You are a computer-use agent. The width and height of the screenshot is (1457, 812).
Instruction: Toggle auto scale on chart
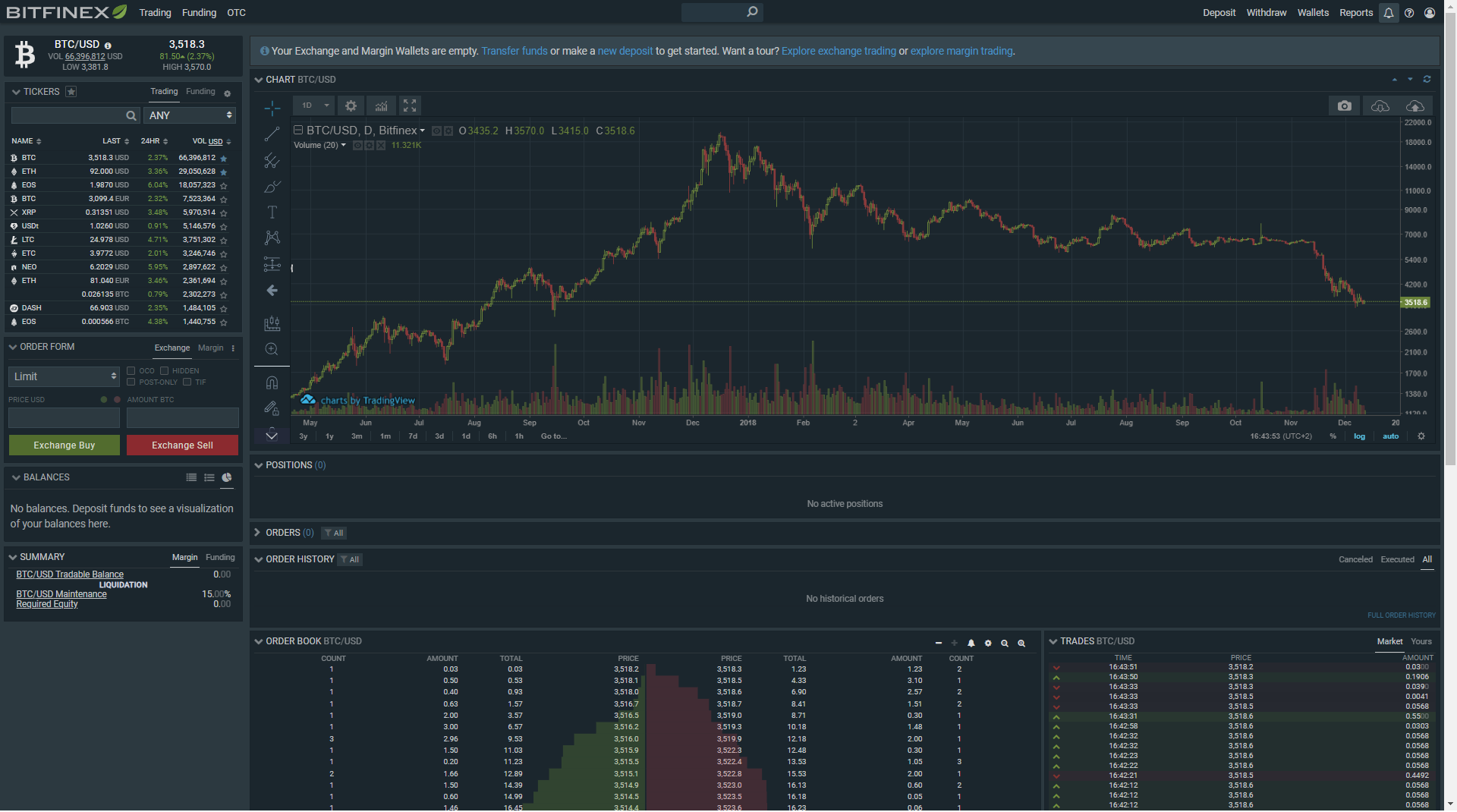[1390, 437]
